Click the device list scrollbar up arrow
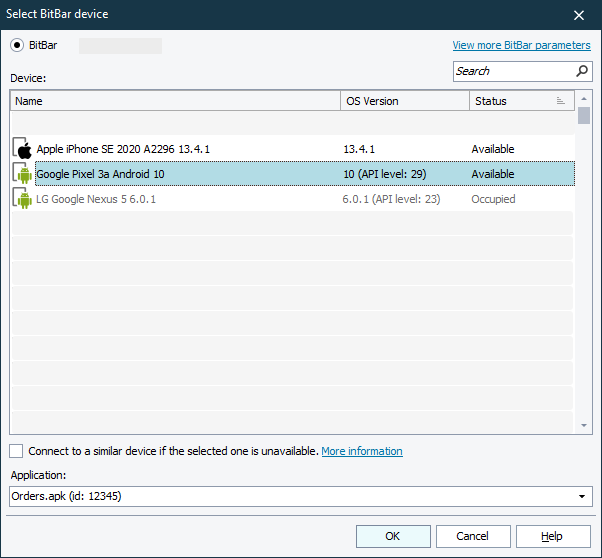Image resolution: width=602 pixels, height=558 pixels. point(584,98)
